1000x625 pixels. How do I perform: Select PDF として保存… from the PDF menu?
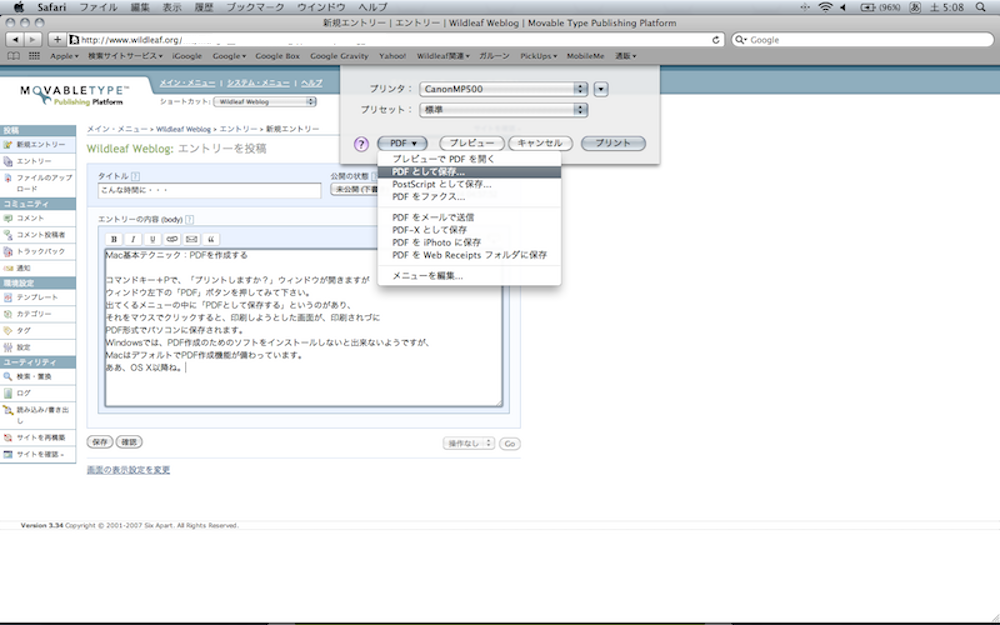(x=469, y=172)
